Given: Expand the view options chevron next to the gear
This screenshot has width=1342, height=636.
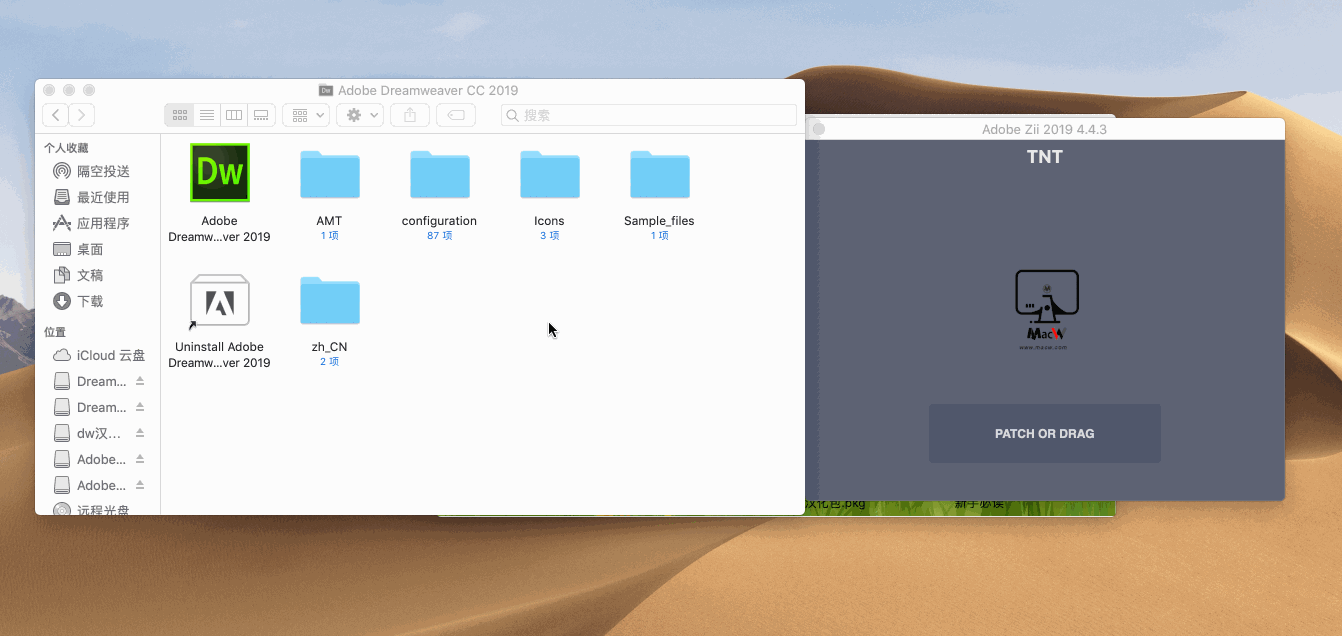Looking at the screenshot, I should (371, 114).
